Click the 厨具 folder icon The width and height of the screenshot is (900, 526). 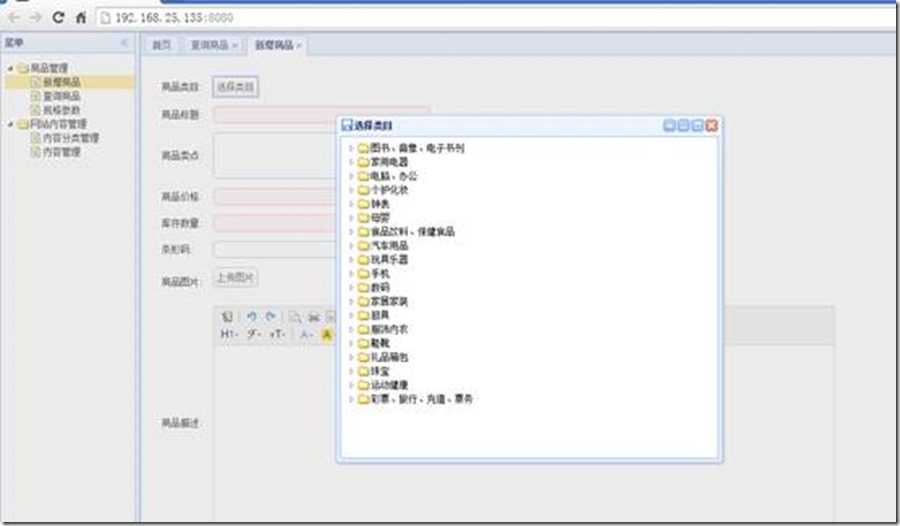[x=363, y=315]
